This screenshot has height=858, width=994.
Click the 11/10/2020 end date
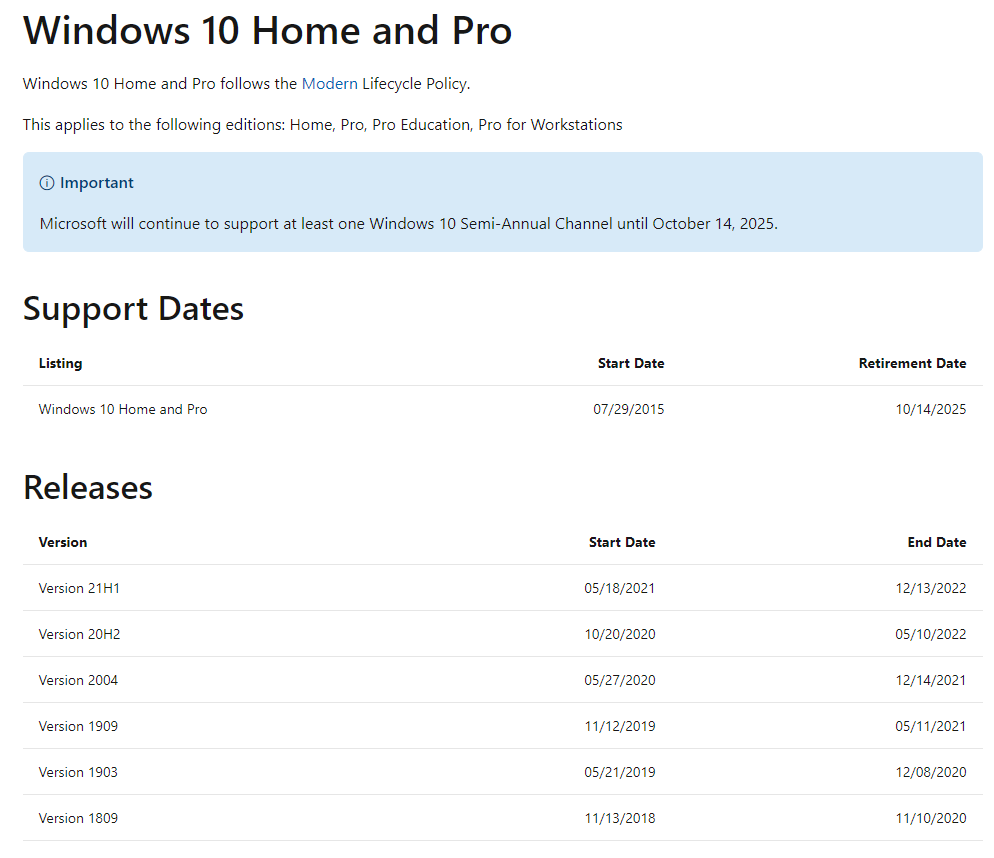(x=931, y=818)
